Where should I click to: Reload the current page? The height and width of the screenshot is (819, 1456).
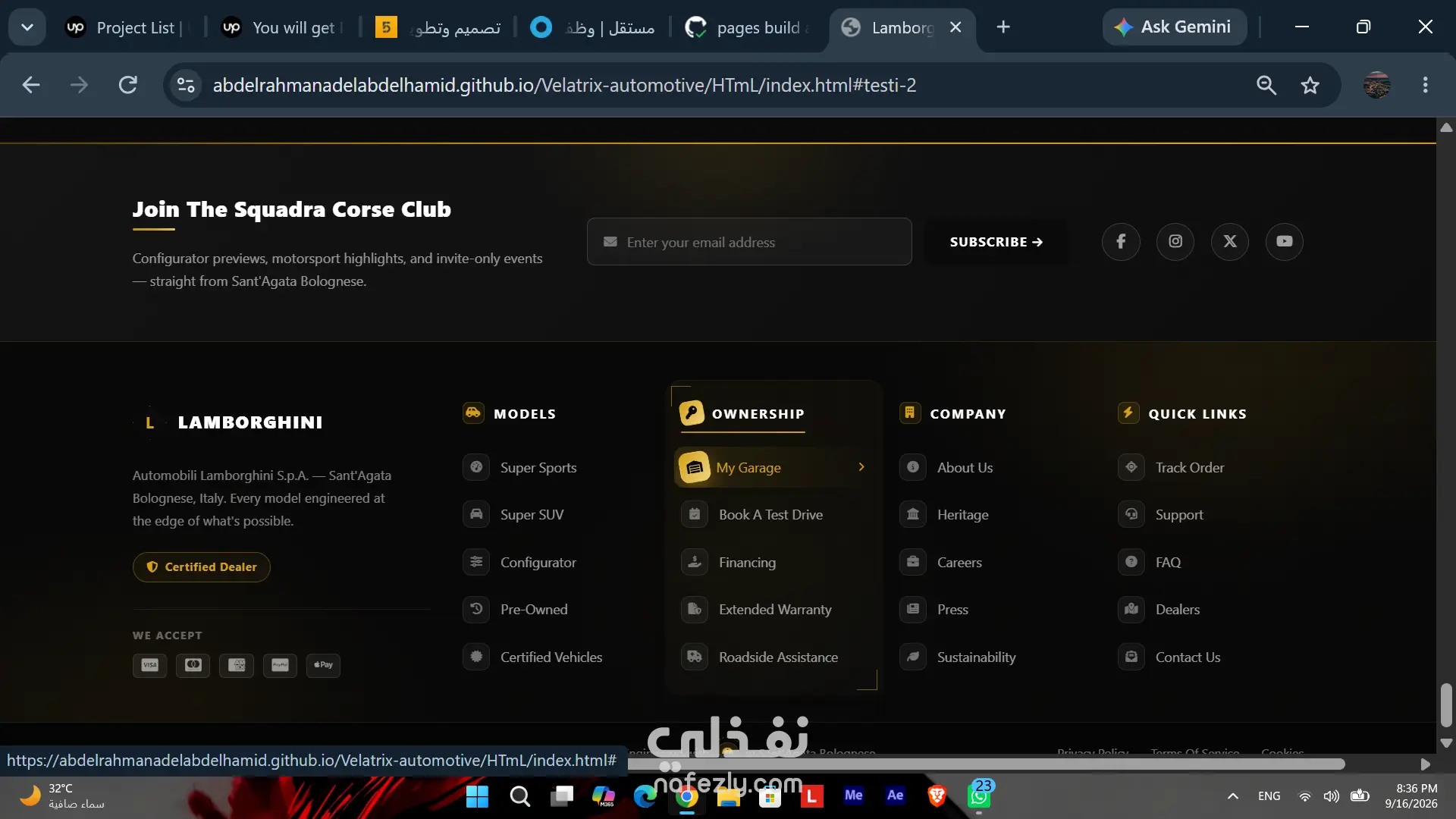coord(128,85)
